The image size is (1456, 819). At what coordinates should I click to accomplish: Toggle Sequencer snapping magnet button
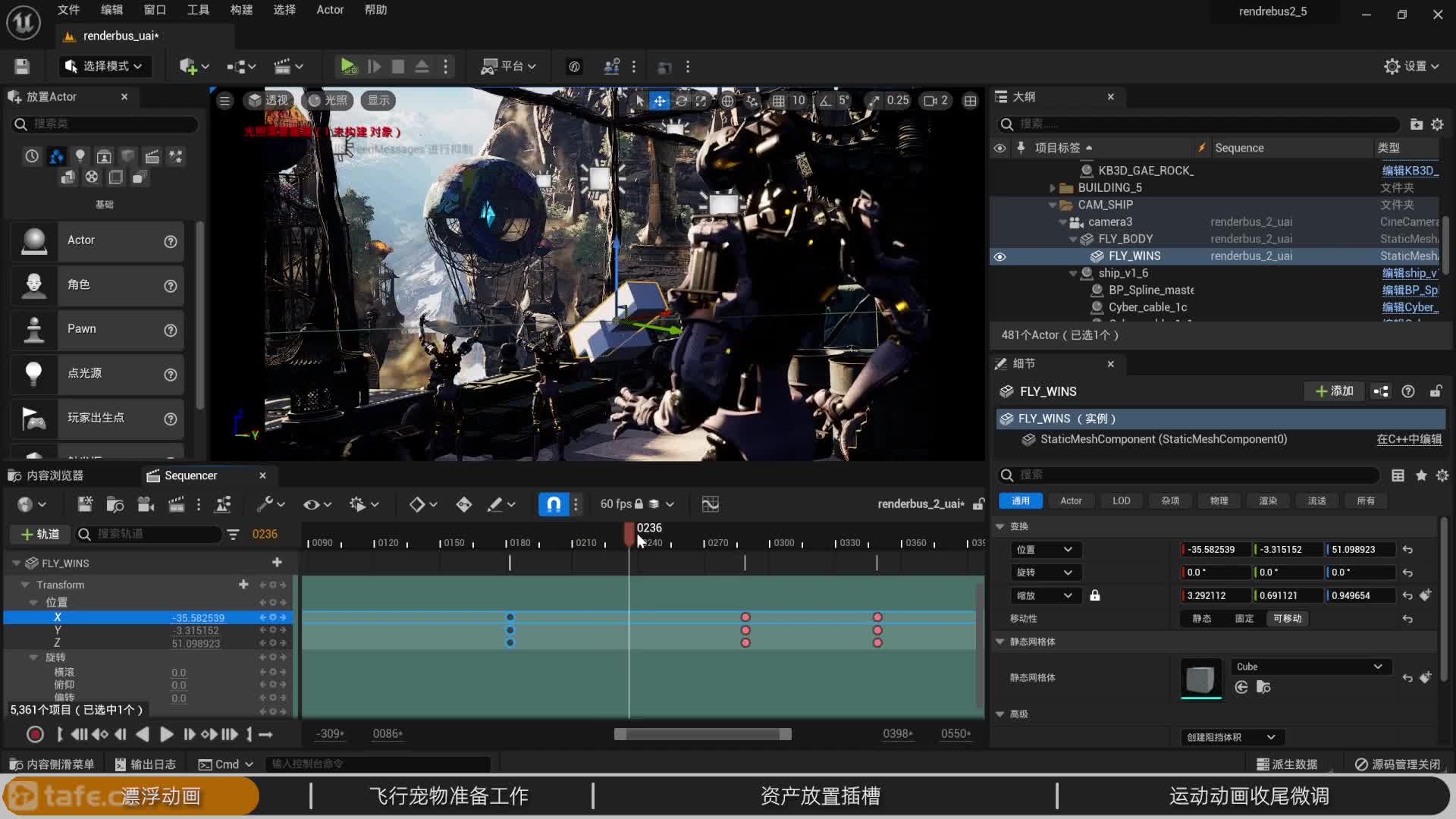coord(554,504)
